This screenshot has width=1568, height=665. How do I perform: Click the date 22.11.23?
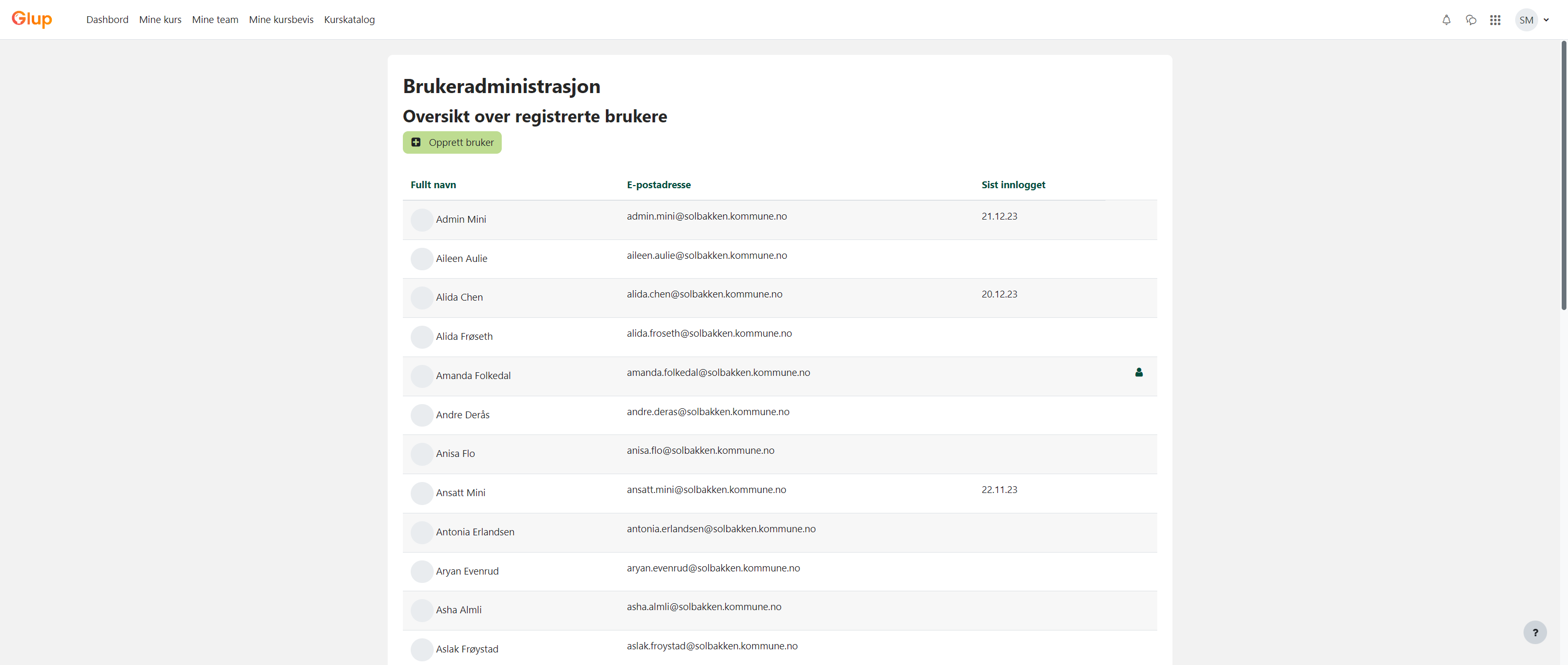(x=999, y=490)
